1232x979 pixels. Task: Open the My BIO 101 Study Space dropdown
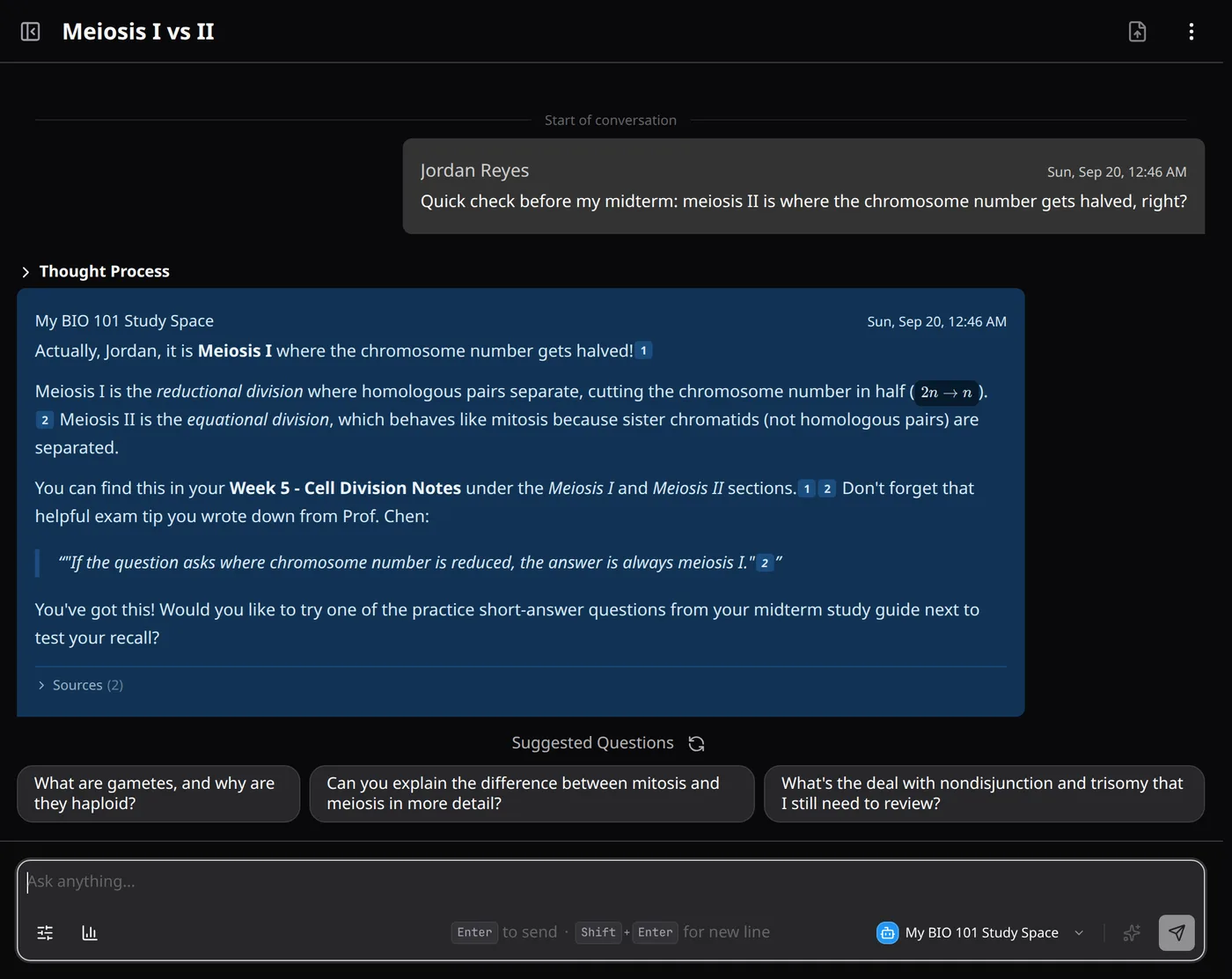tap(980, 932)
